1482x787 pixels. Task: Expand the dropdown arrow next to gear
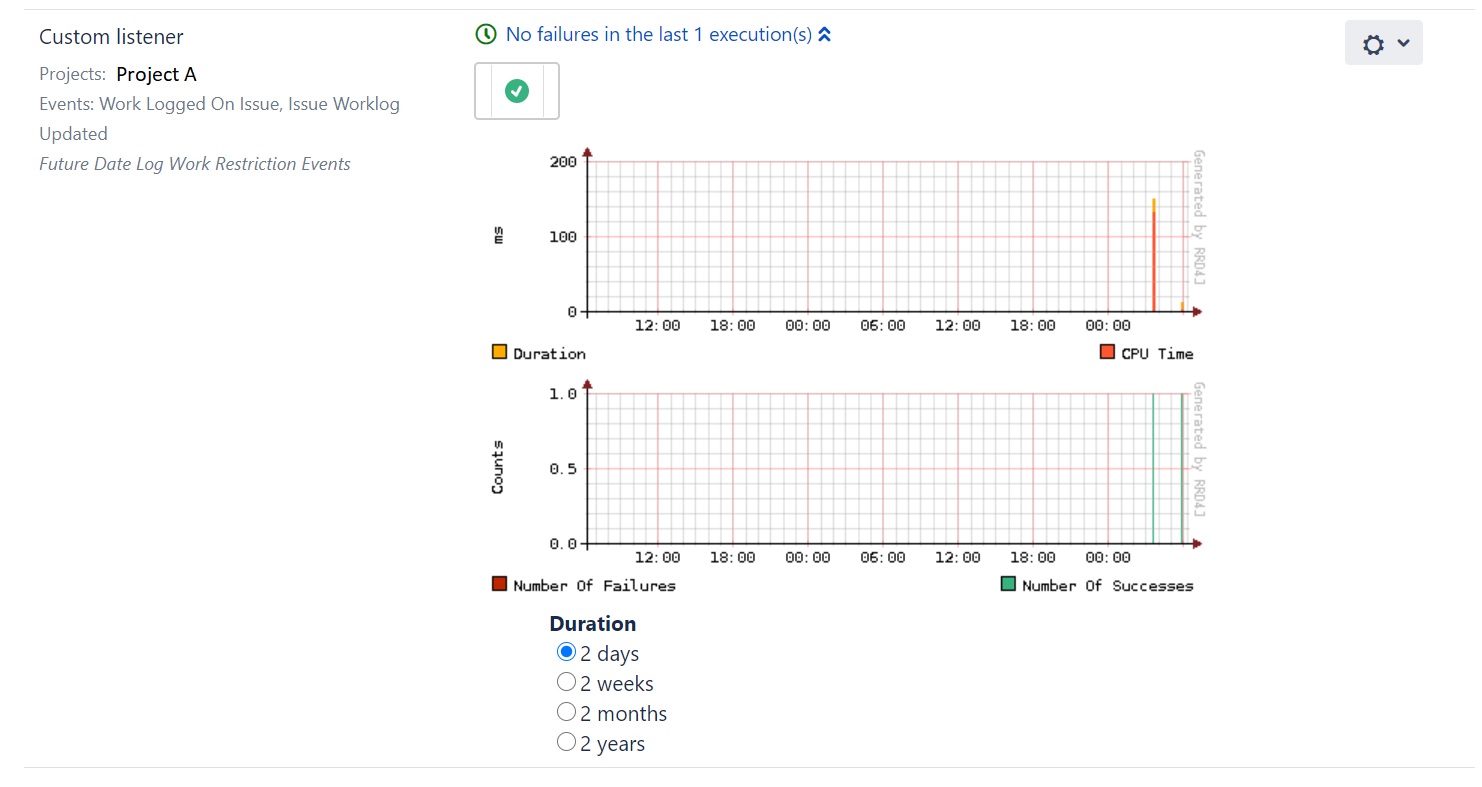(1403, 43)
